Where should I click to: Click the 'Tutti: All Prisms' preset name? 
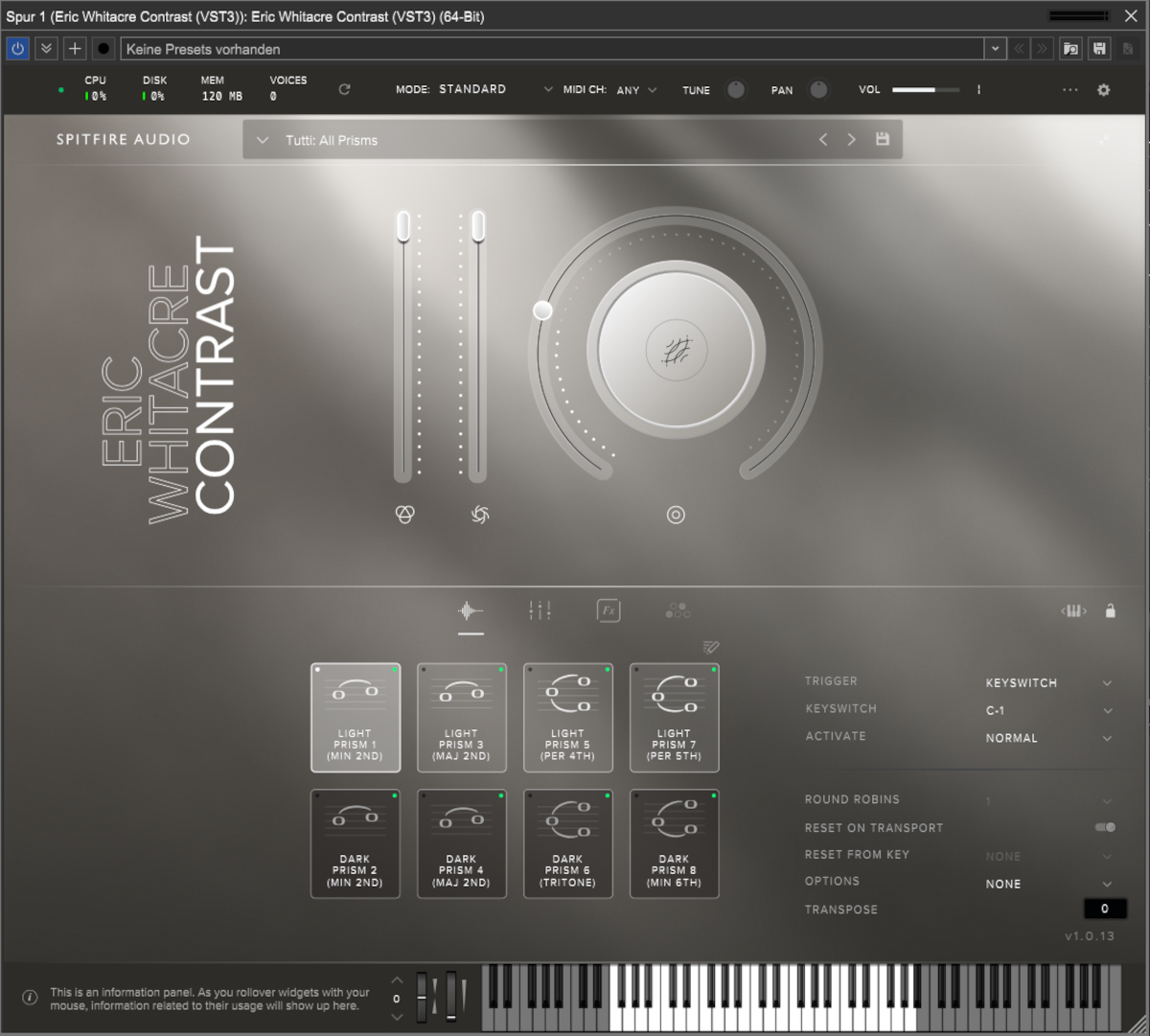pyautogui.click(x=332, y=140)
